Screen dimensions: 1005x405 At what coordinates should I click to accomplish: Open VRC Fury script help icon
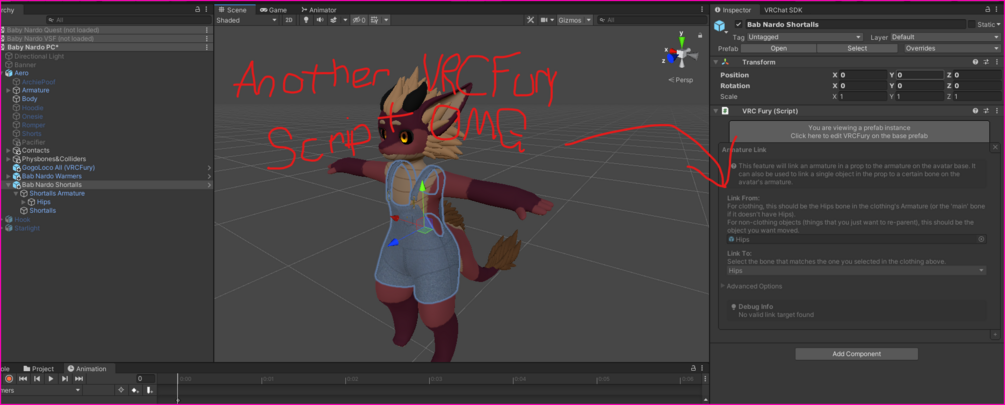(x=975, y=111)
